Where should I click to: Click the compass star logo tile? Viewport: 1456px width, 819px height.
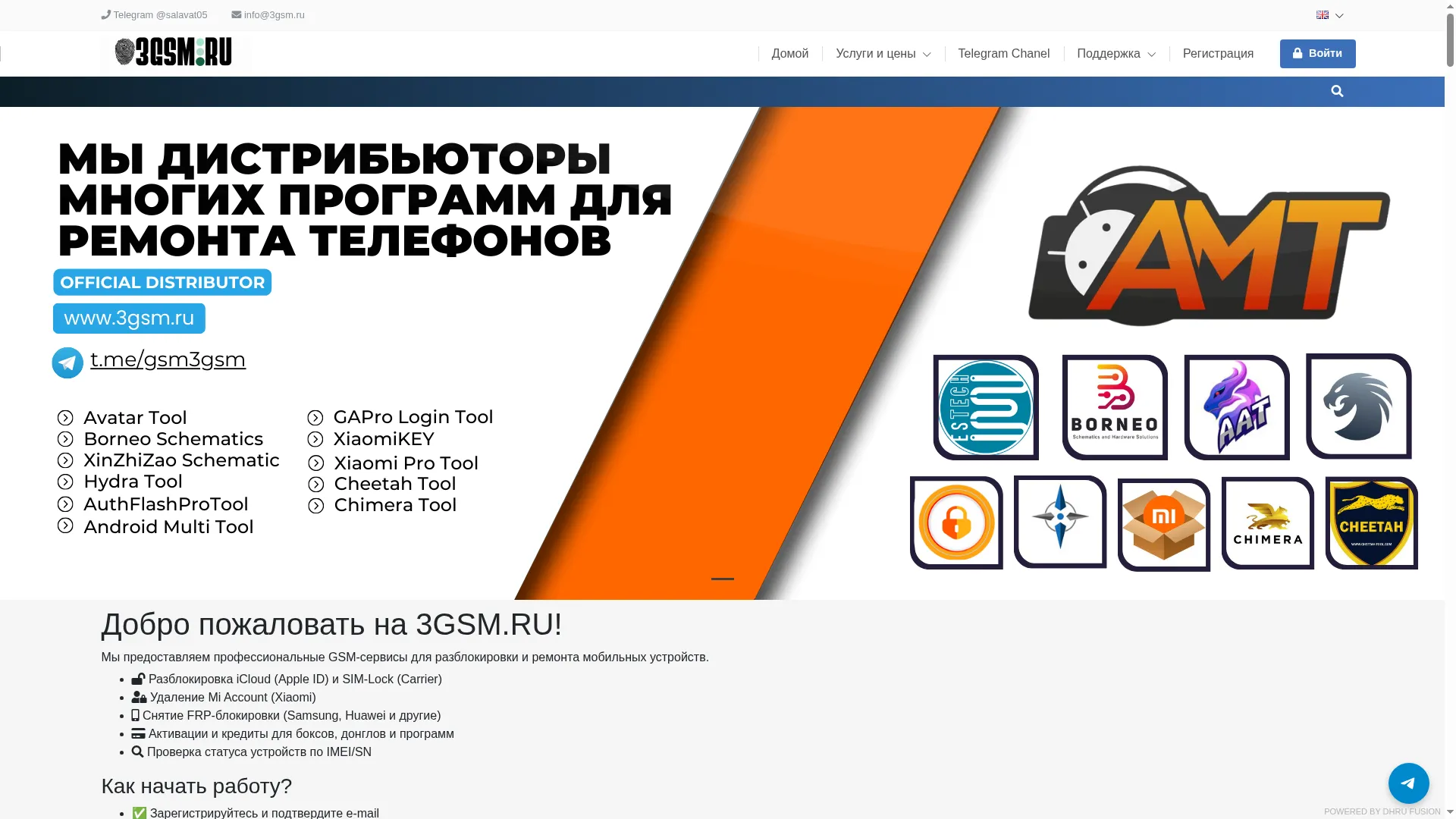(1060, 522)
